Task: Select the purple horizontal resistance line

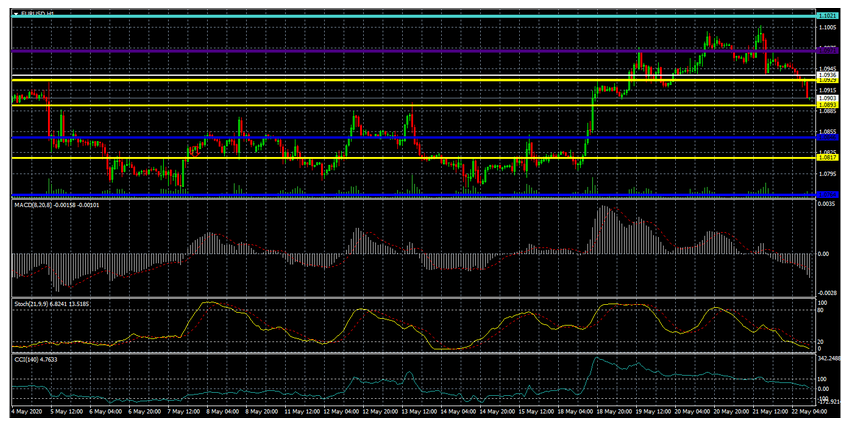Action: pyautogui.click(x=400, y=50)
